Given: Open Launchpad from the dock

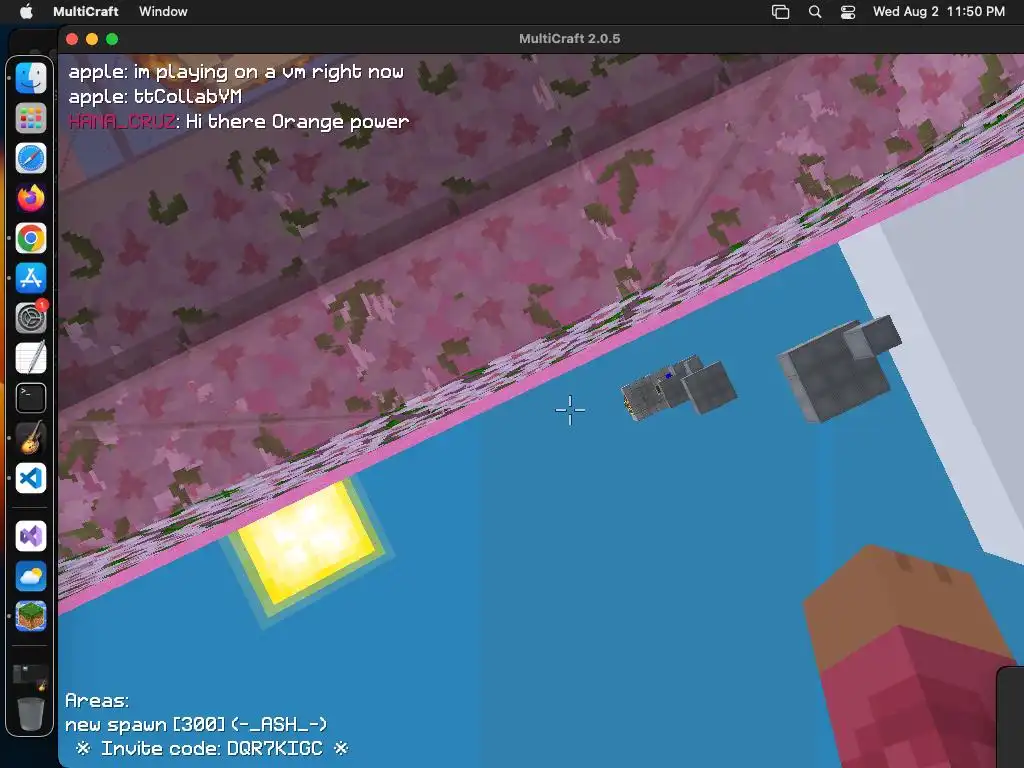Looking at the screenshot, I should pos(31,119).
